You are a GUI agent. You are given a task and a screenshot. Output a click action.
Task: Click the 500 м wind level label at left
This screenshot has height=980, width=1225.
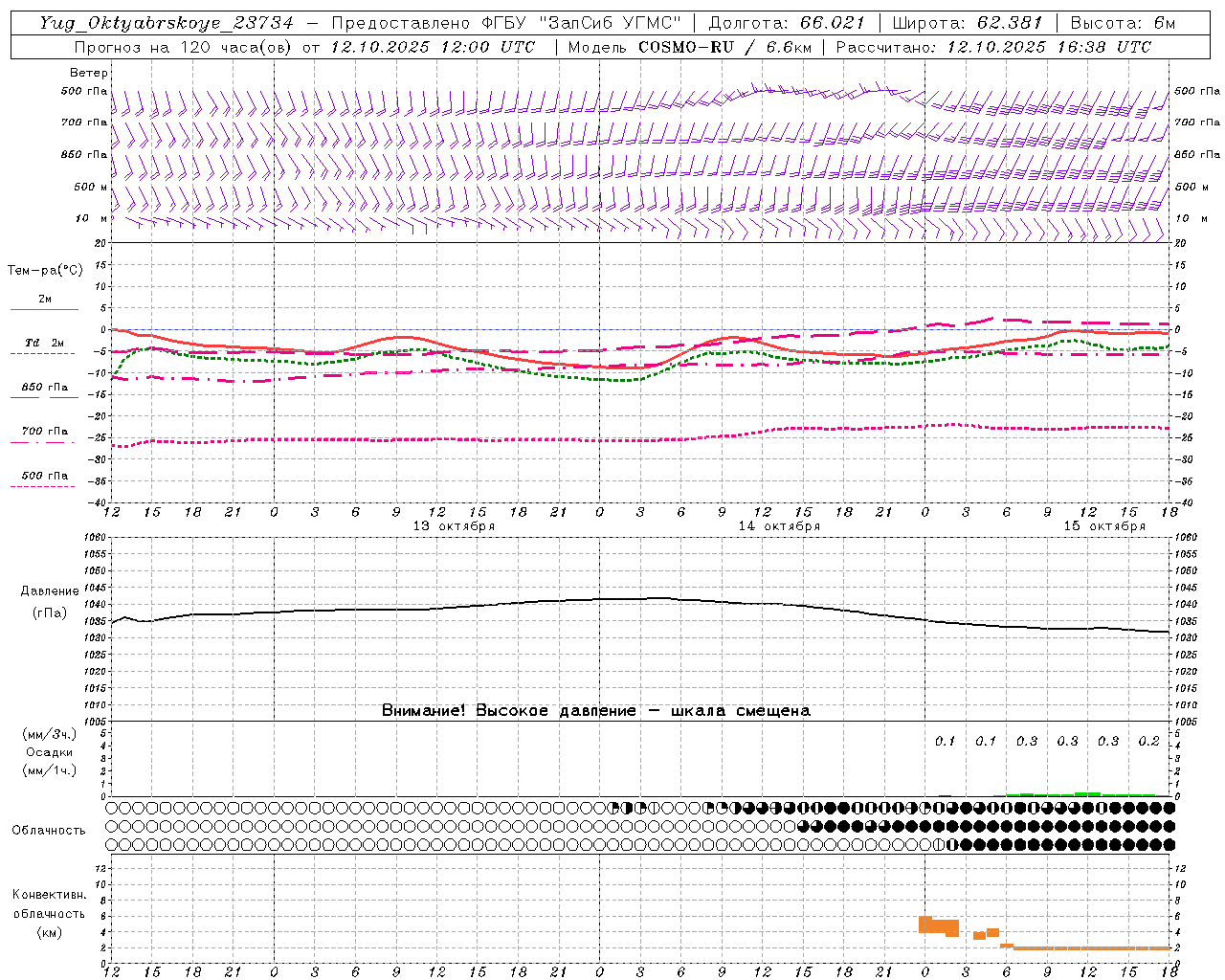(x=90, y=187)
